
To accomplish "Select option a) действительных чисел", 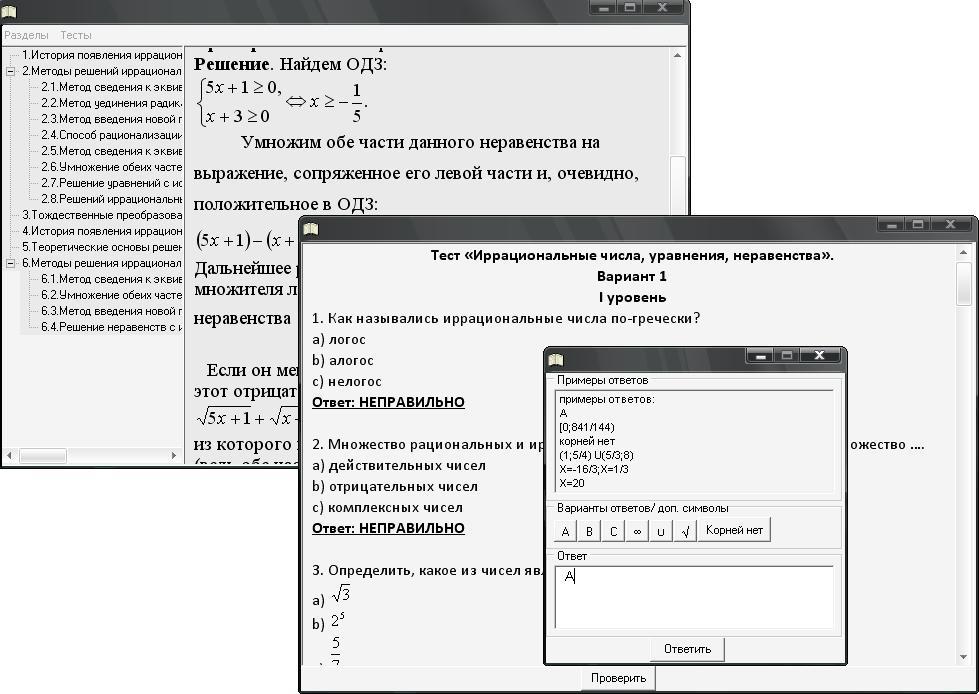I will coord(399,466).
